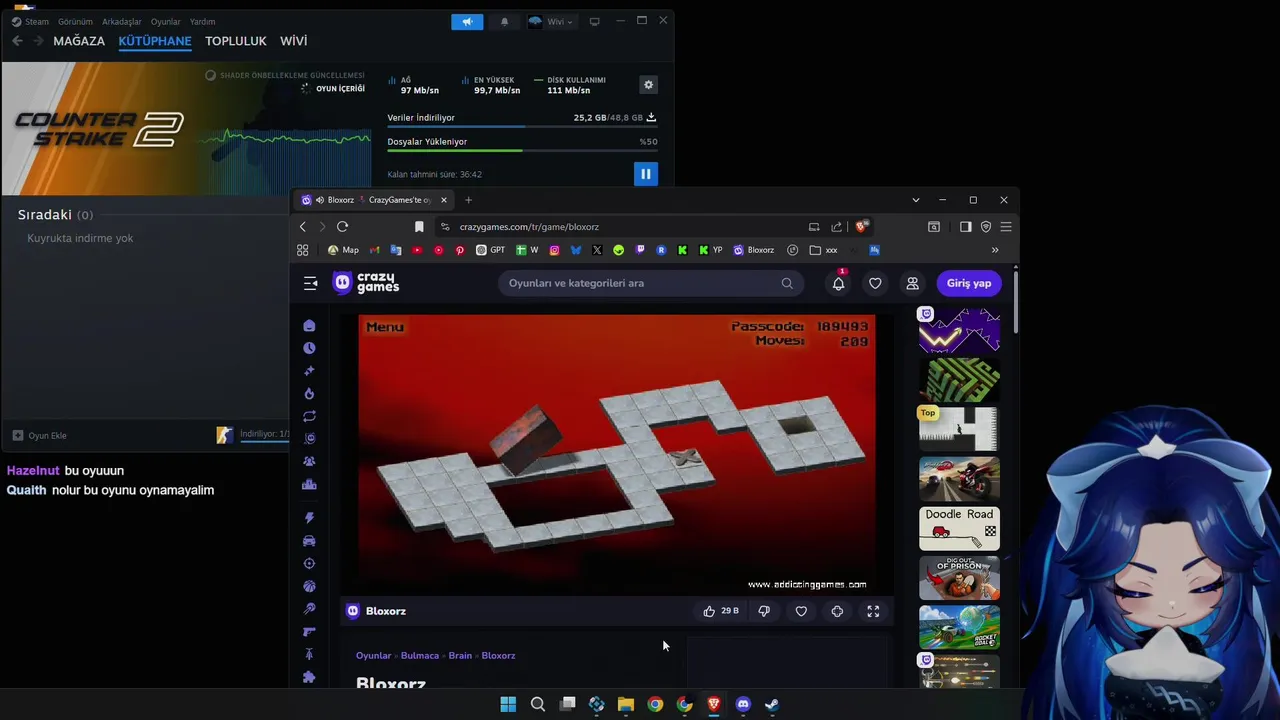The height and width of the screenshot is (720, 1280).
Task: Open the Discord icon in the taskbar
Action: [x=743, y=704]
